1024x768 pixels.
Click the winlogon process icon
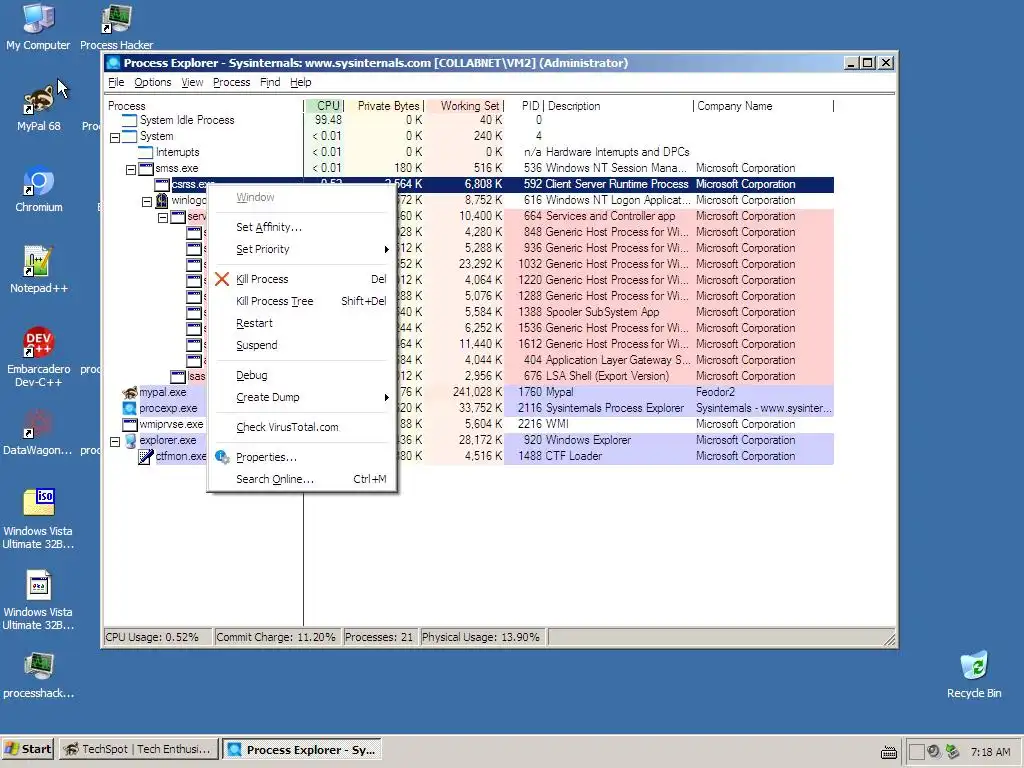pos(162,200)
